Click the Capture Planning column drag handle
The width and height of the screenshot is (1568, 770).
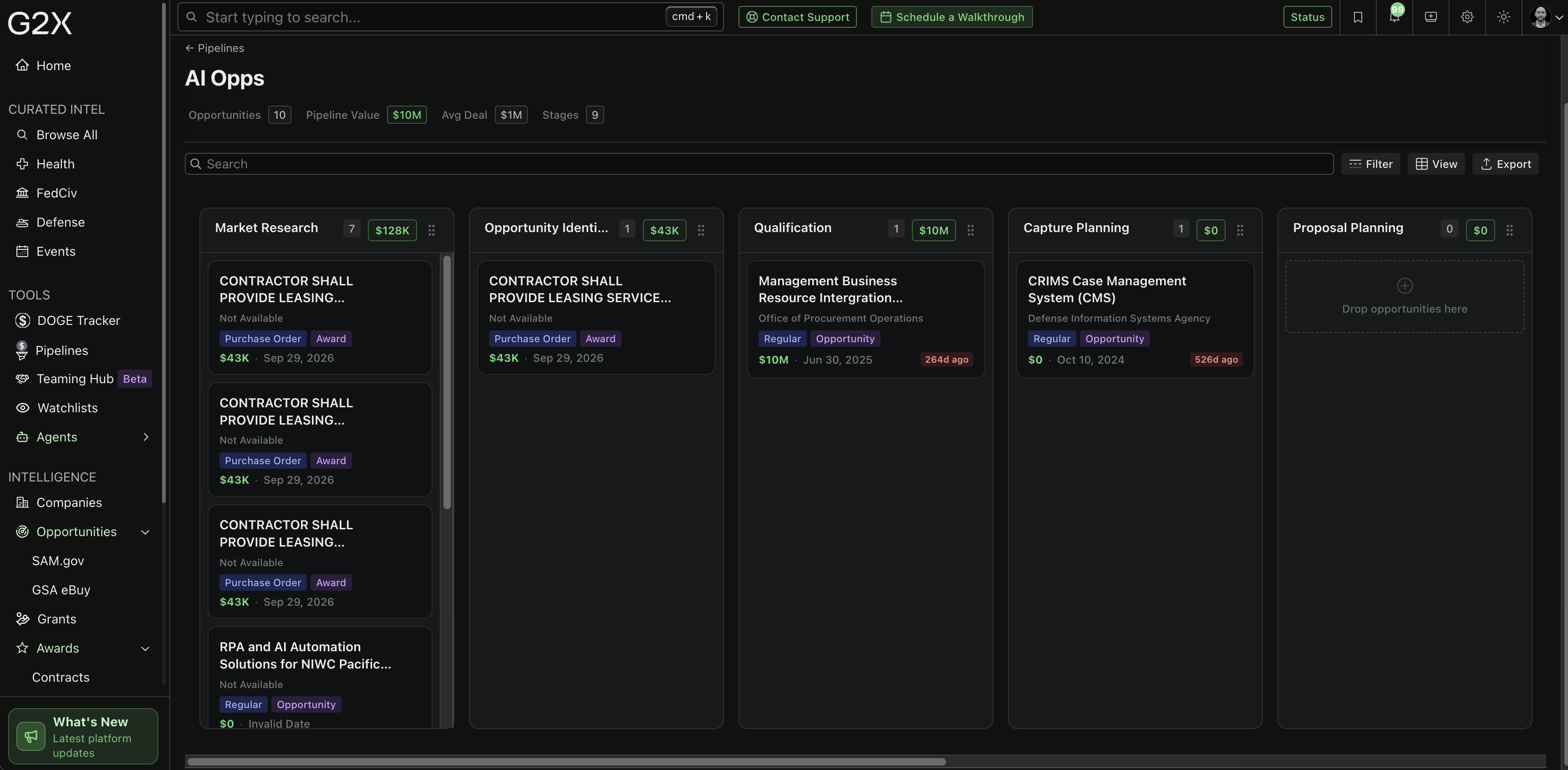point(1240,231)
